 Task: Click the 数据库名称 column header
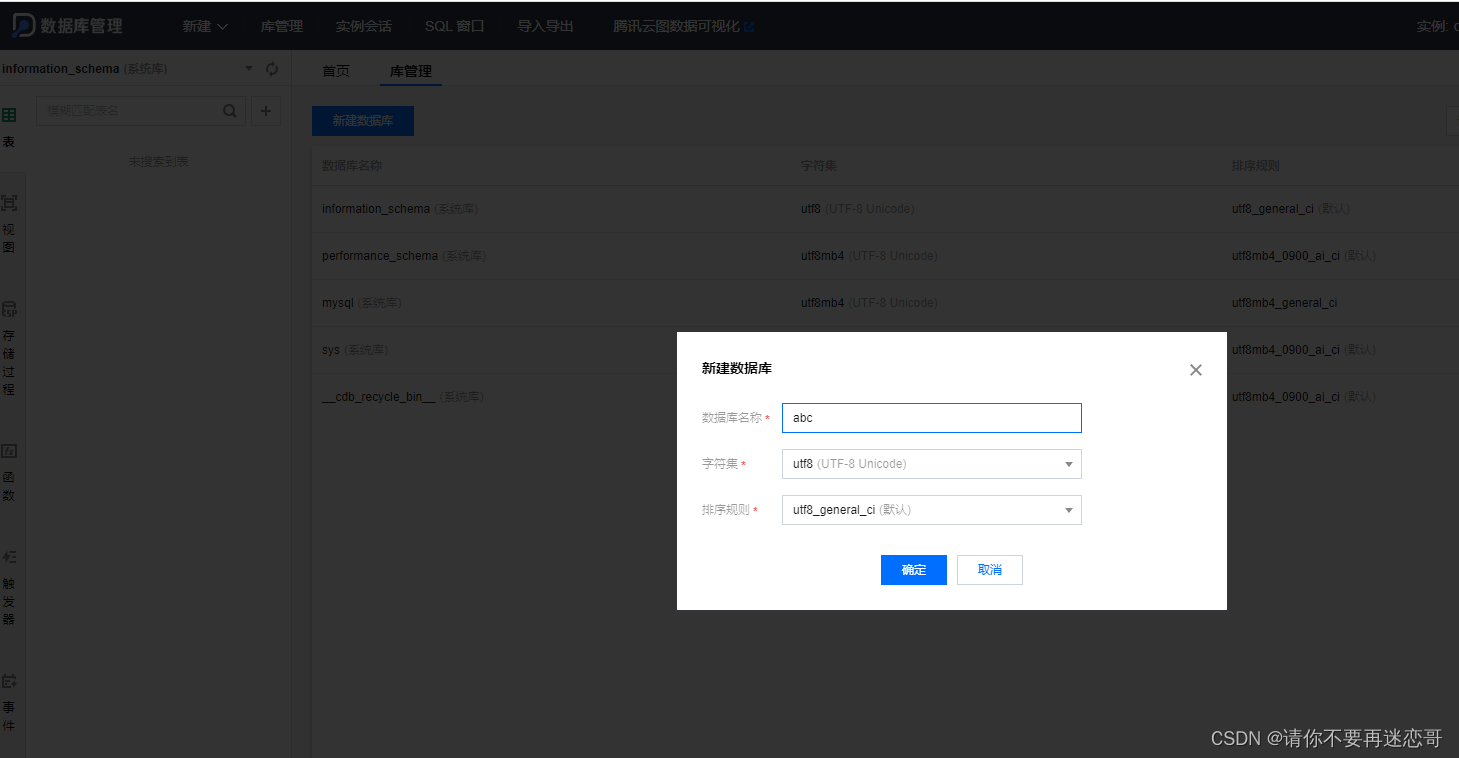coord(352,166)
